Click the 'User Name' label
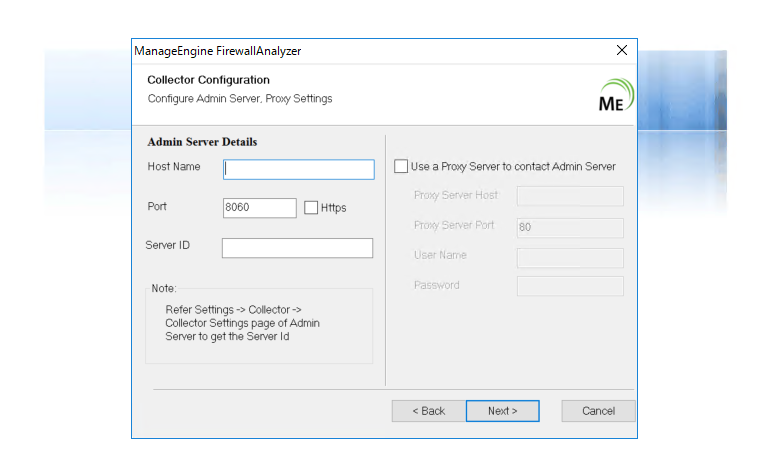The width and height of the screenshot is (778, 464). (440, 255)
